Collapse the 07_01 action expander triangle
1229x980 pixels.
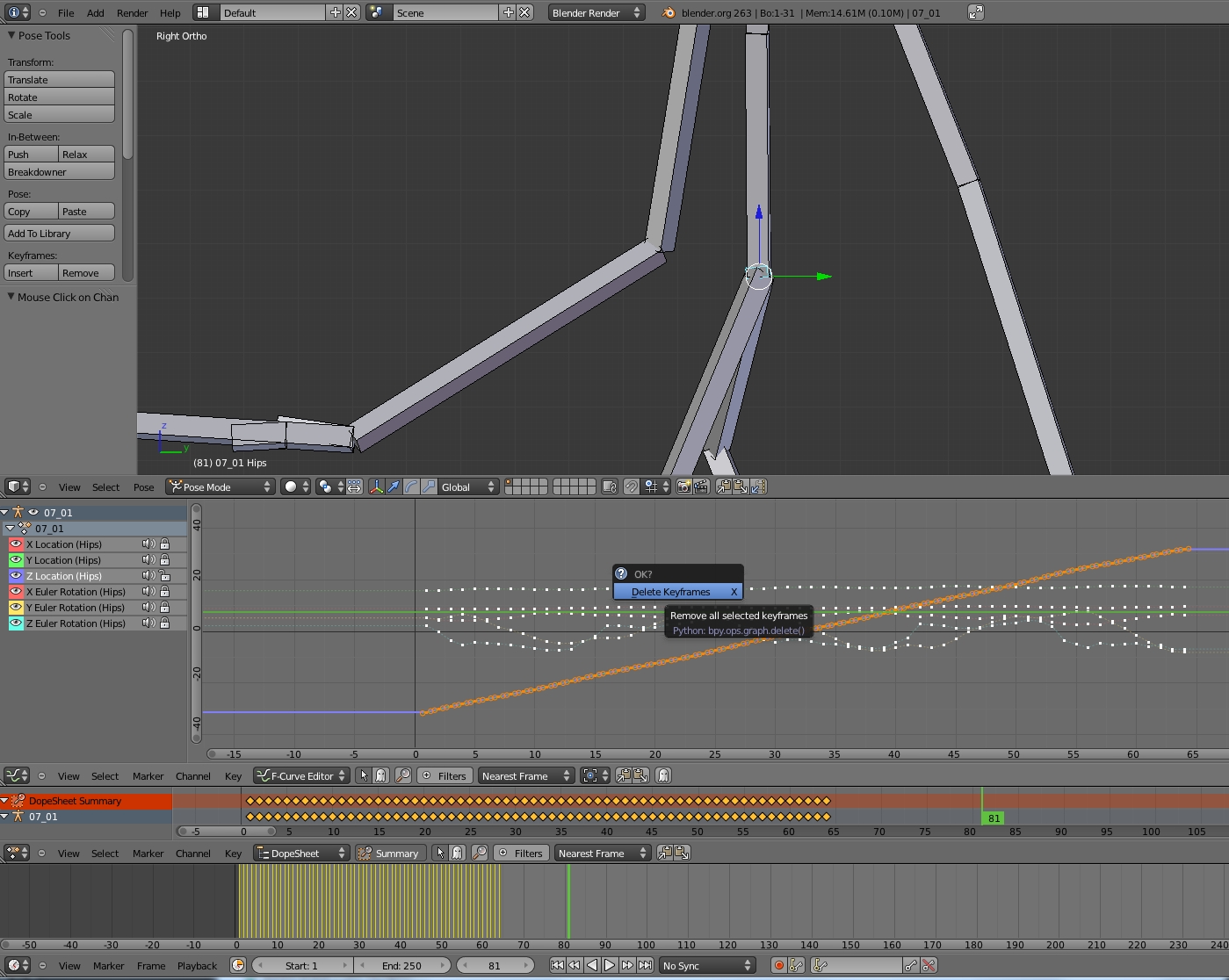point(10,528)
